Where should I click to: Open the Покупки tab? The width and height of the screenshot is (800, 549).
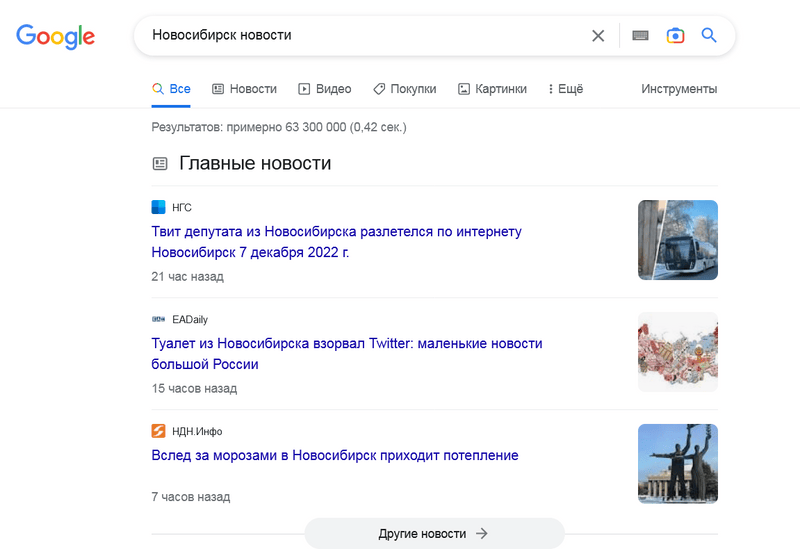coord(404,89)
